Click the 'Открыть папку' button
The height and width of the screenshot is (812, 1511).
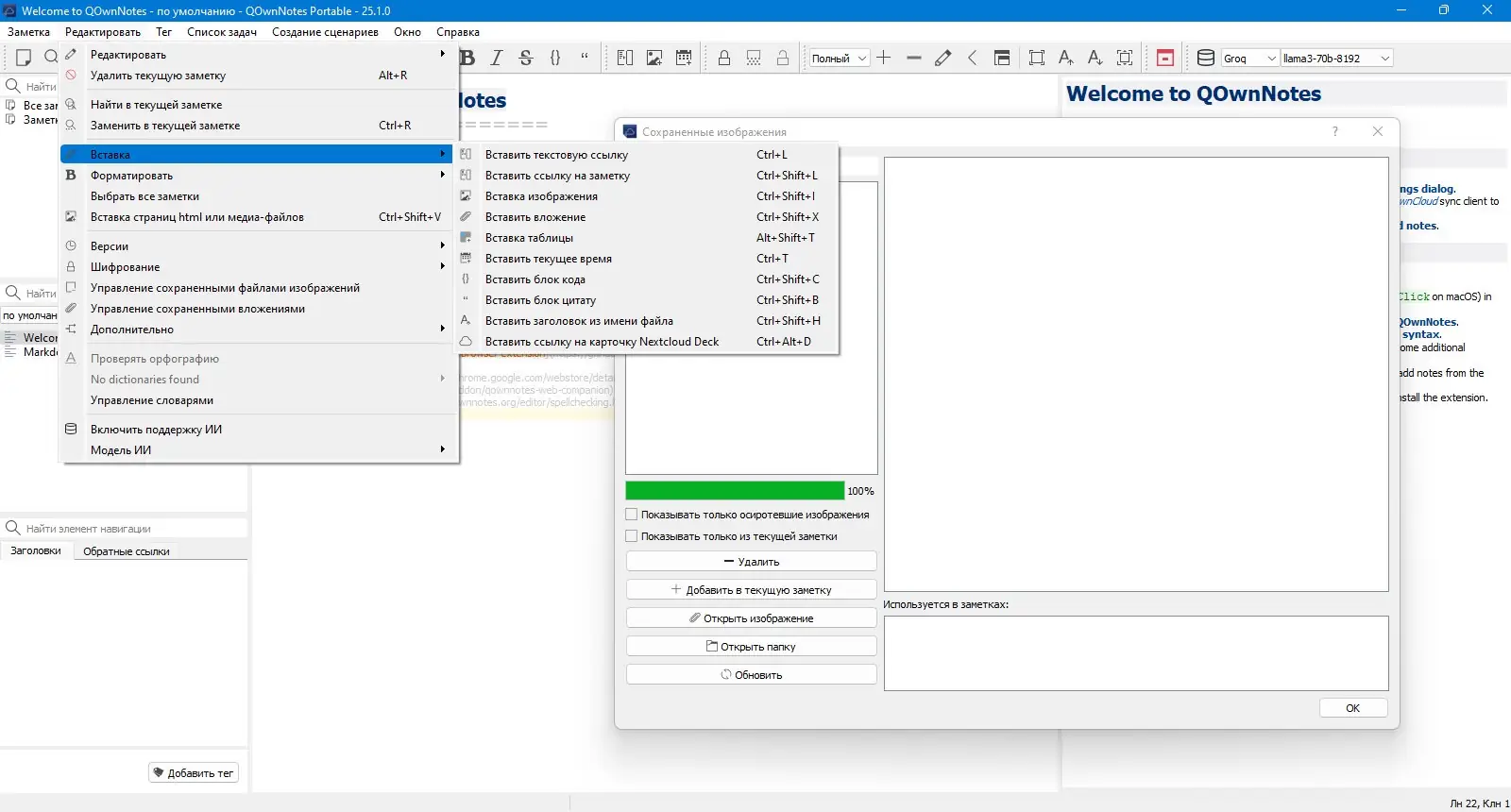(x=752, y=647)
